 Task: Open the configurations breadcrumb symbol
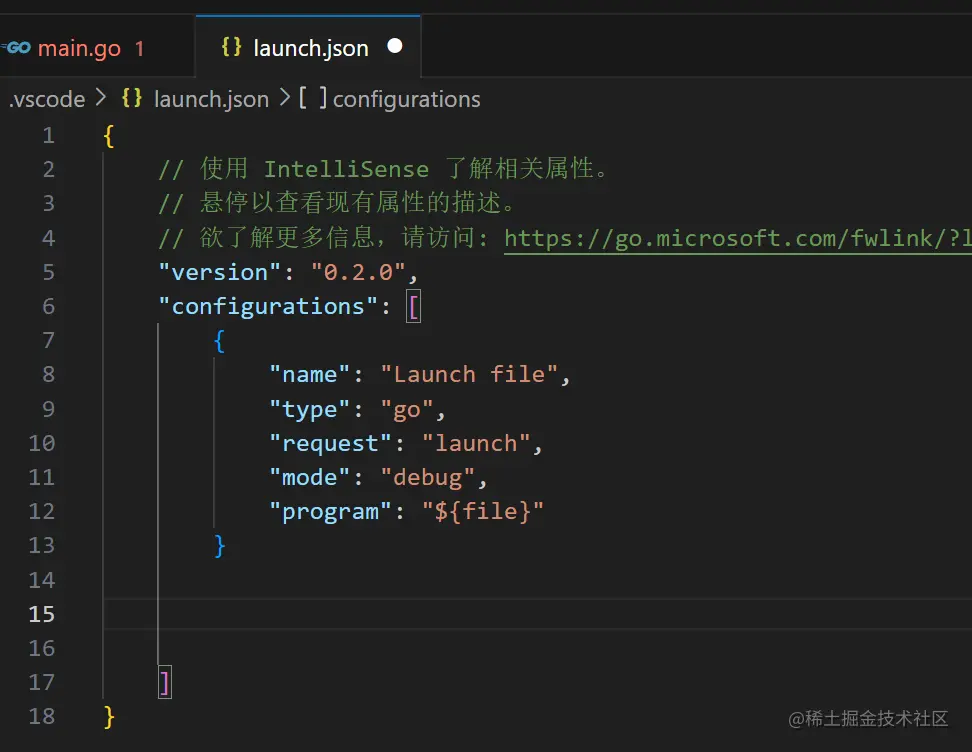click(x=407, y=99)
